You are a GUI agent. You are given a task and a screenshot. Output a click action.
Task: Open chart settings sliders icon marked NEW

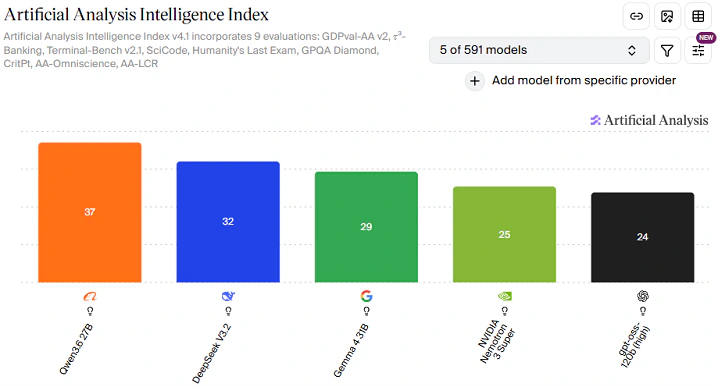(698, 50)
